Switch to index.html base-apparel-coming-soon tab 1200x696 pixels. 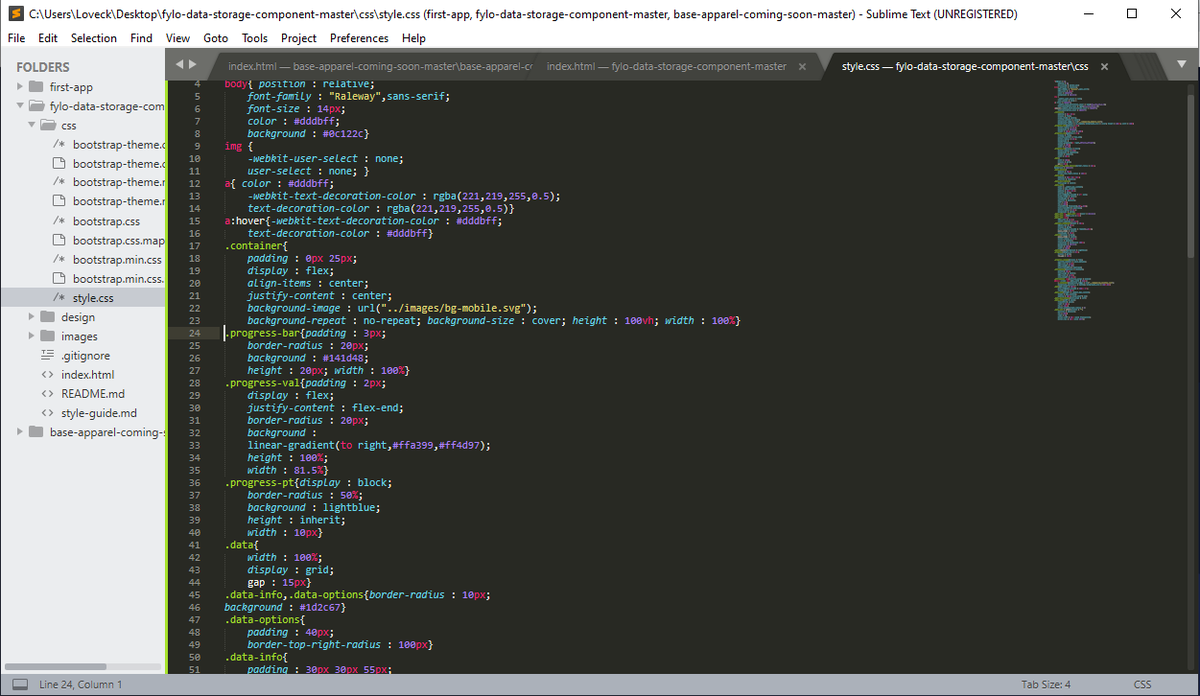(x=379, y=66)
